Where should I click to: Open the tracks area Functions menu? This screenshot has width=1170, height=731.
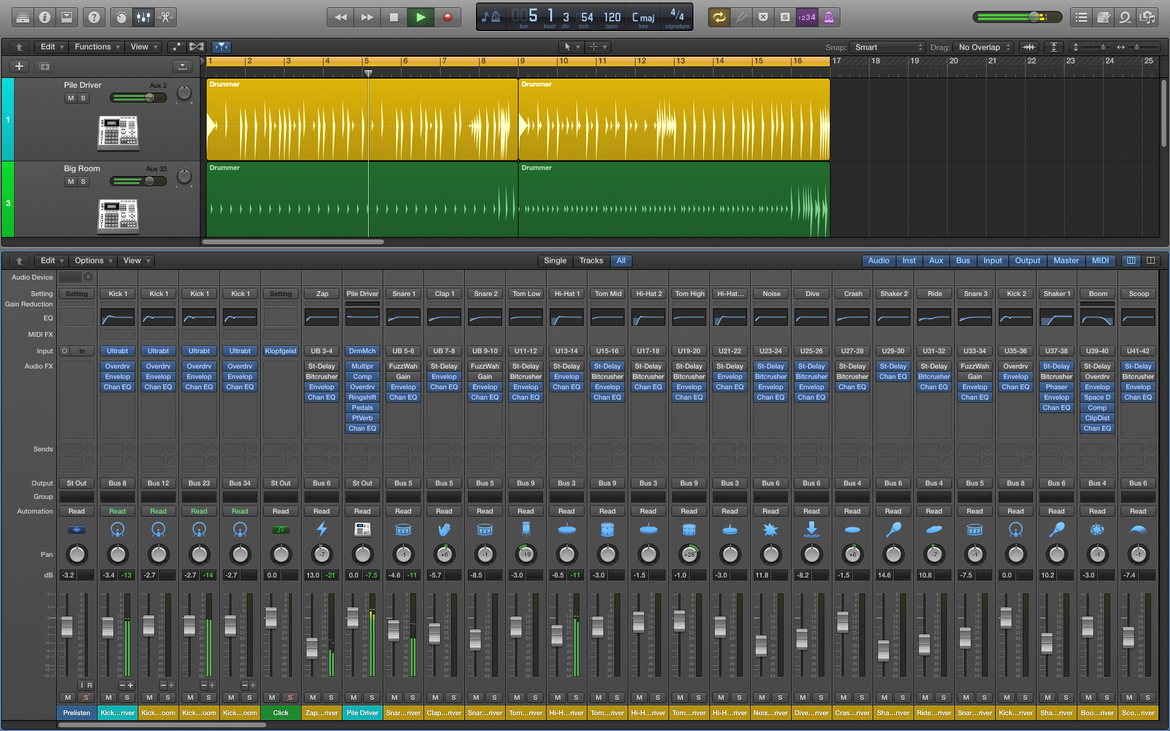pyautogui.click(x=96, y=47)
